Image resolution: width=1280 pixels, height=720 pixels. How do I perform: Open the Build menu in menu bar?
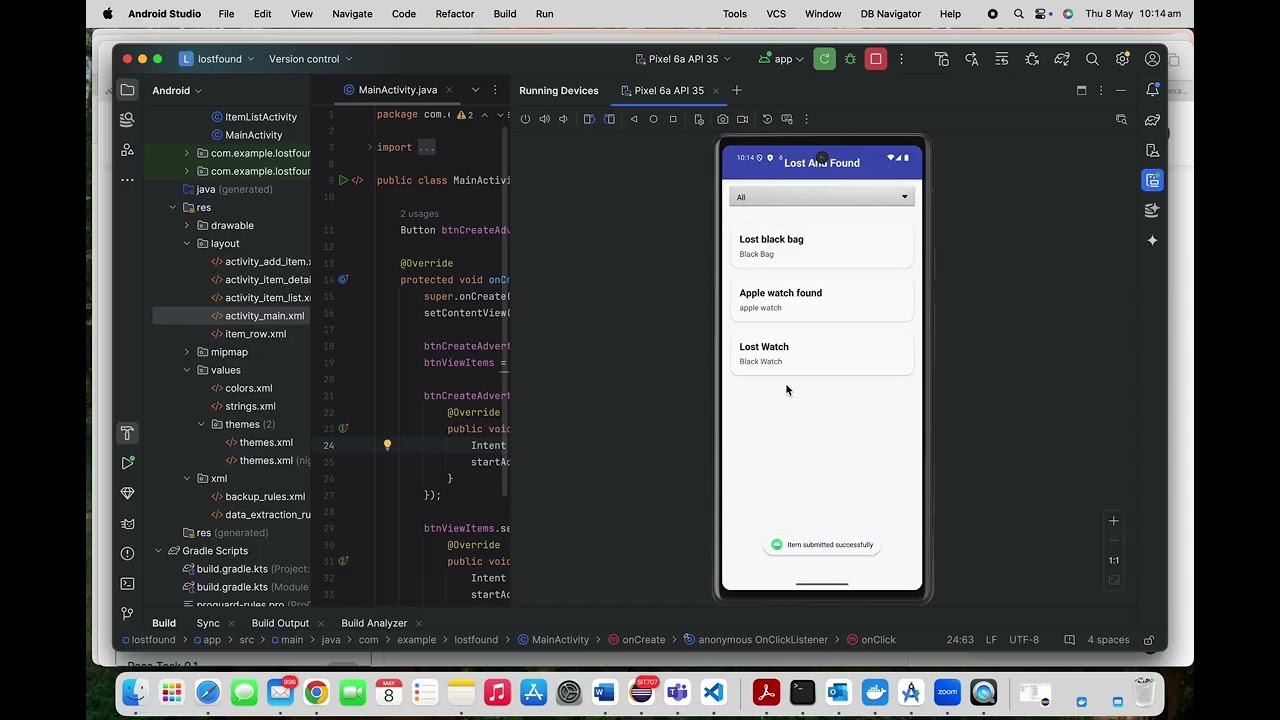(505, 14)
